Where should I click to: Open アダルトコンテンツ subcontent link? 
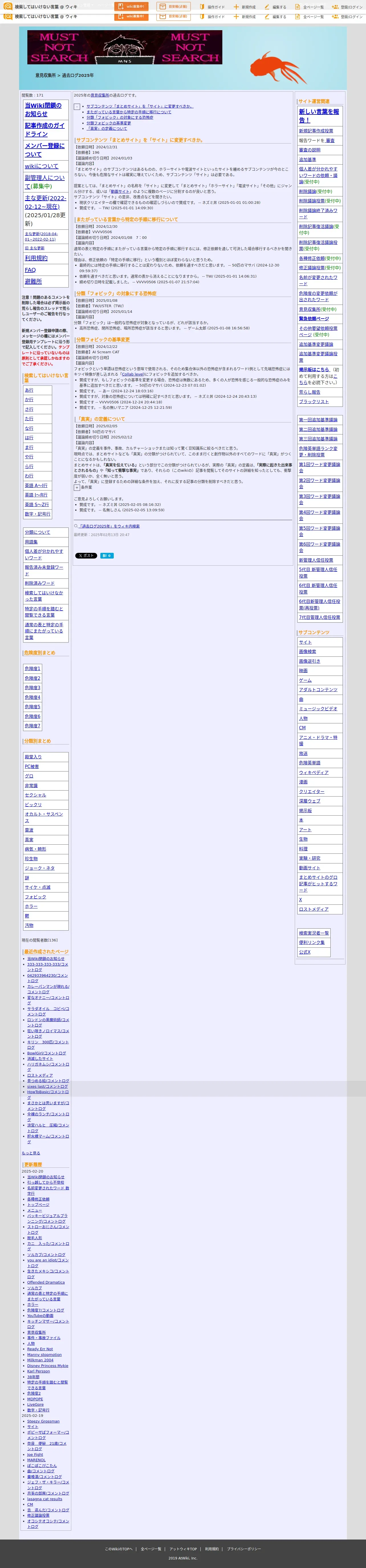click(318, 690)
